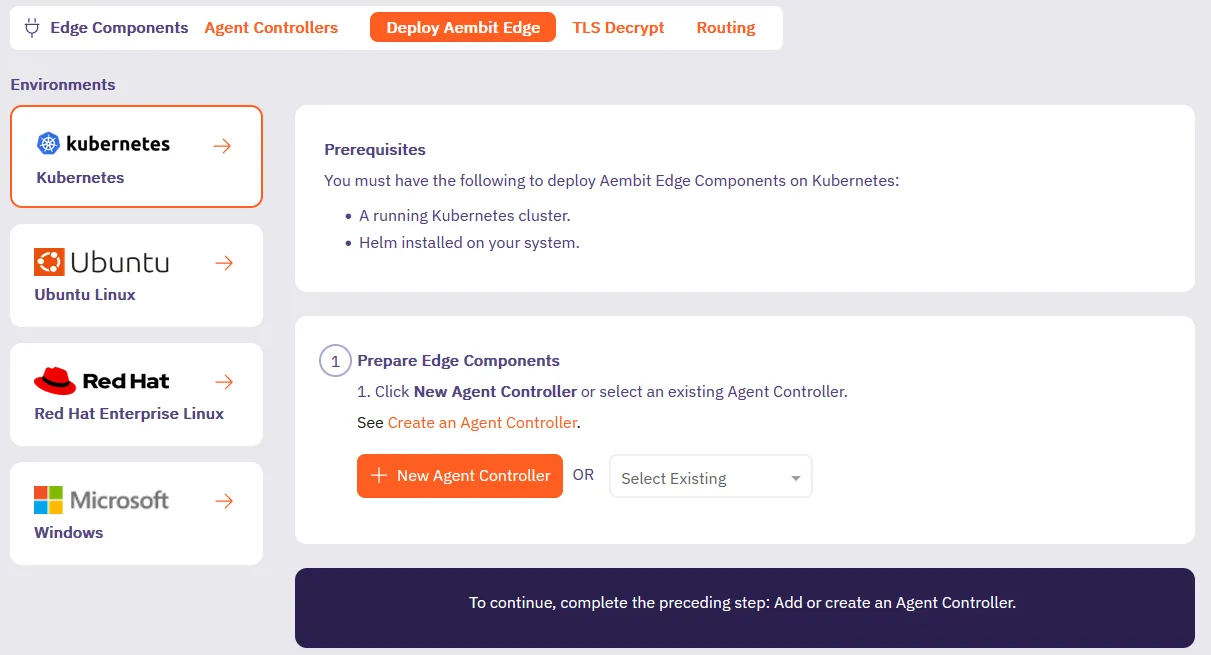Image resolution: width=1211 pixels, height=655 pixels.
Task: Click the arrow on Ubuntu Linux card
Action: tap(224, 263)
